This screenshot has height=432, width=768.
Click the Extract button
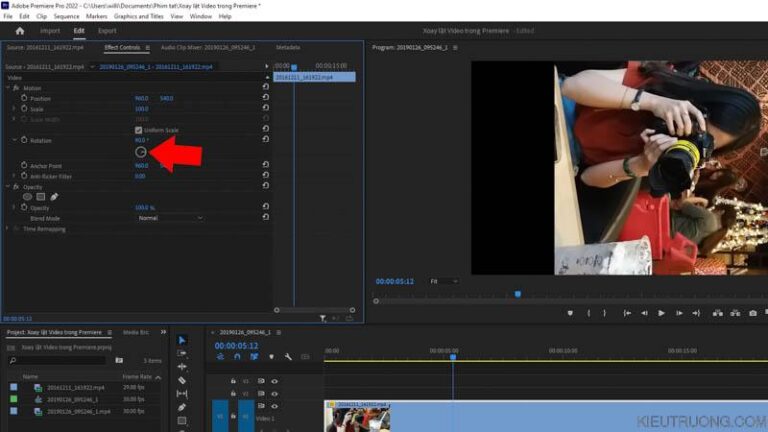click(x=735, y=313)
